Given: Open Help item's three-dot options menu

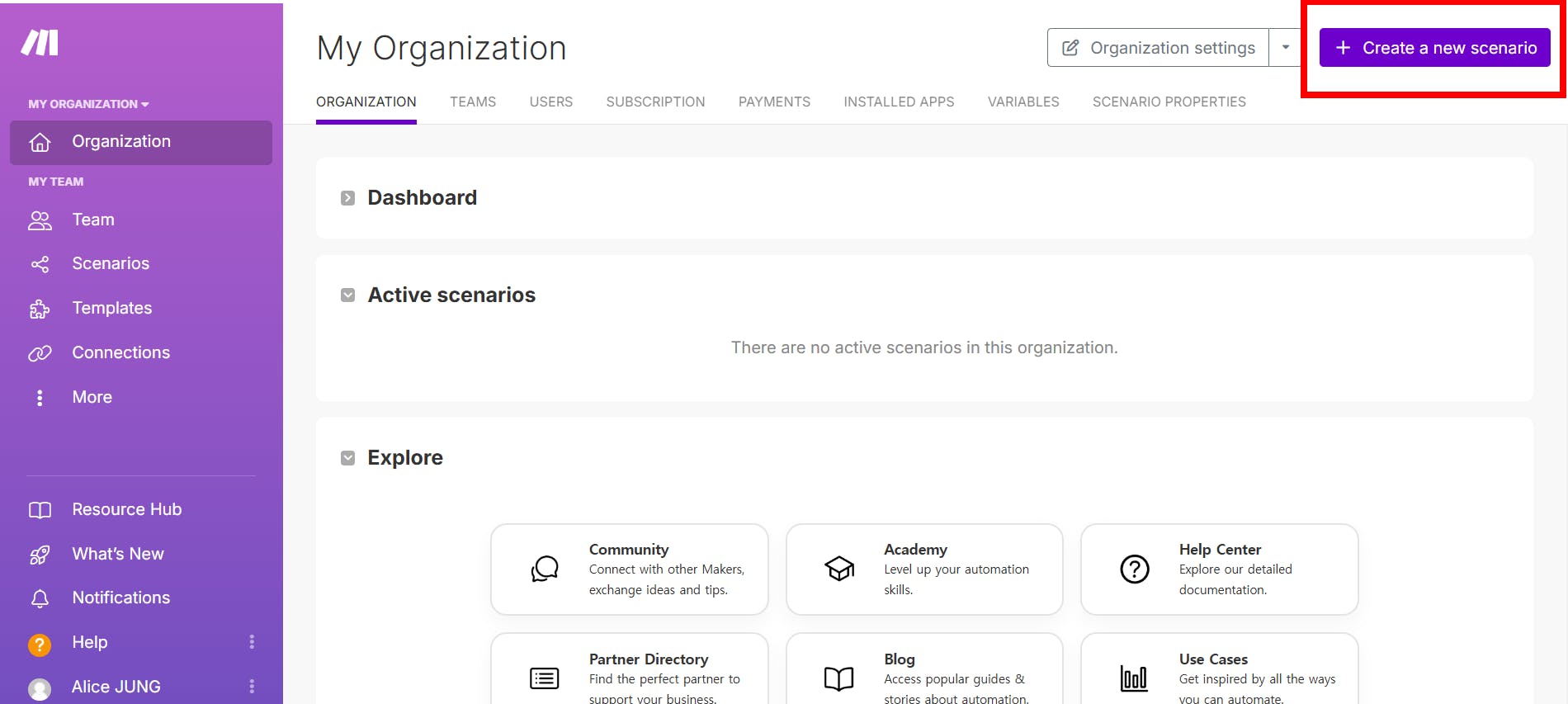Looking at the screenshot, I should [x=252, y=642].
